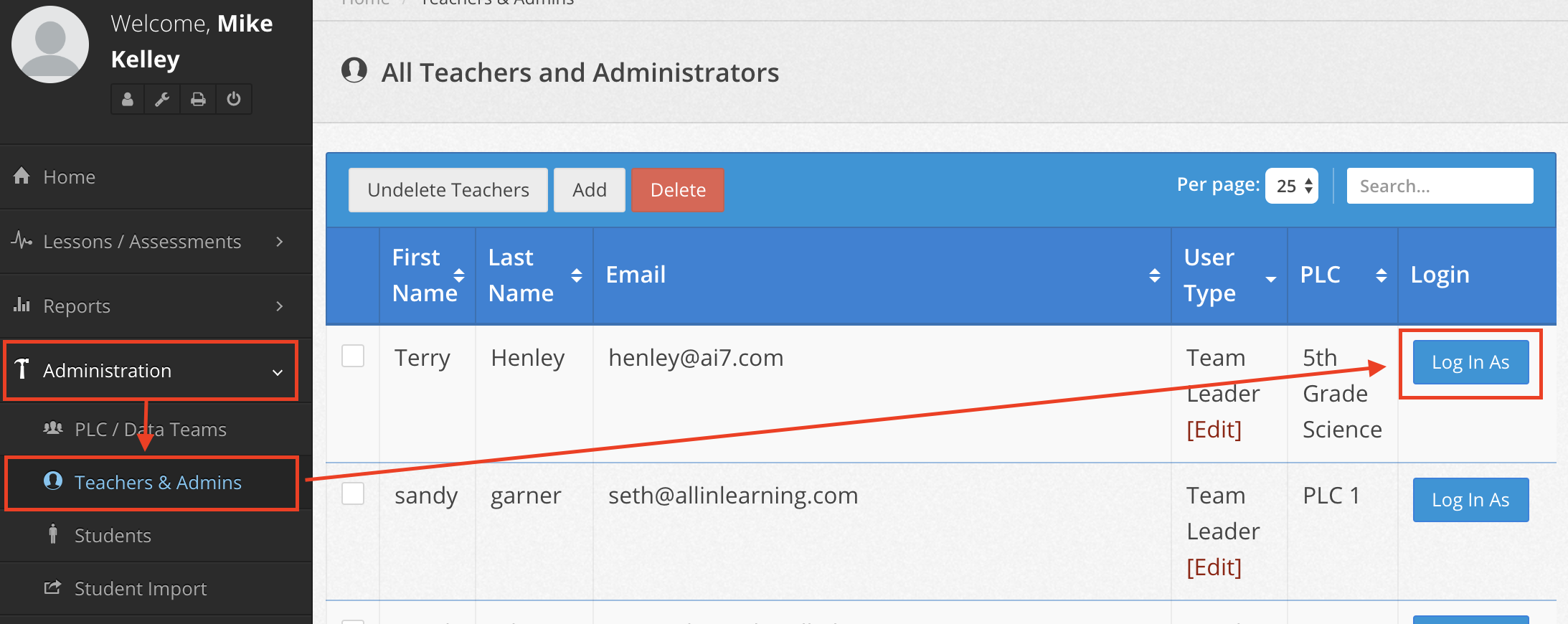Click [Edit] for sandy garner's user type
Image resolution: width=1568 pixels, height=624 pixels.
[1214, 567]
